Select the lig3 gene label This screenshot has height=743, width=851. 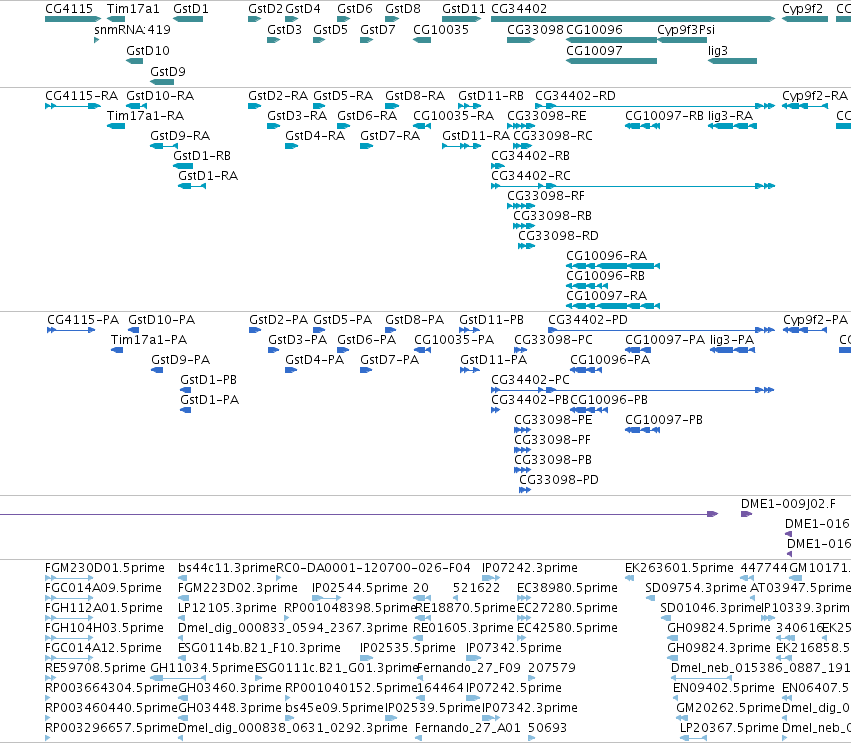(x=717, y=50)
